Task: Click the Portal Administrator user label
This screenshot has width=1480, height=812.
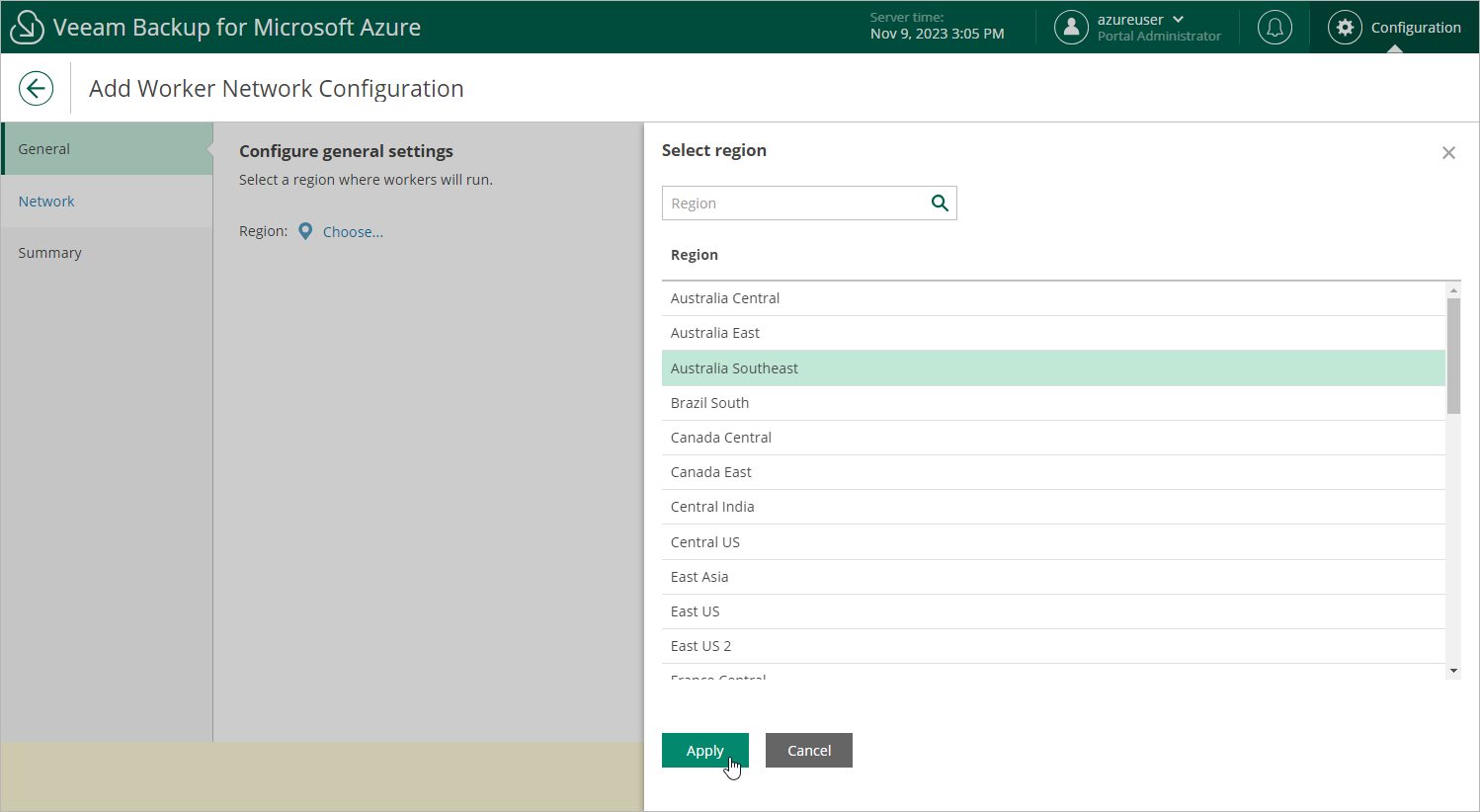Action: pyautogui.click(x=1159, y=37)
